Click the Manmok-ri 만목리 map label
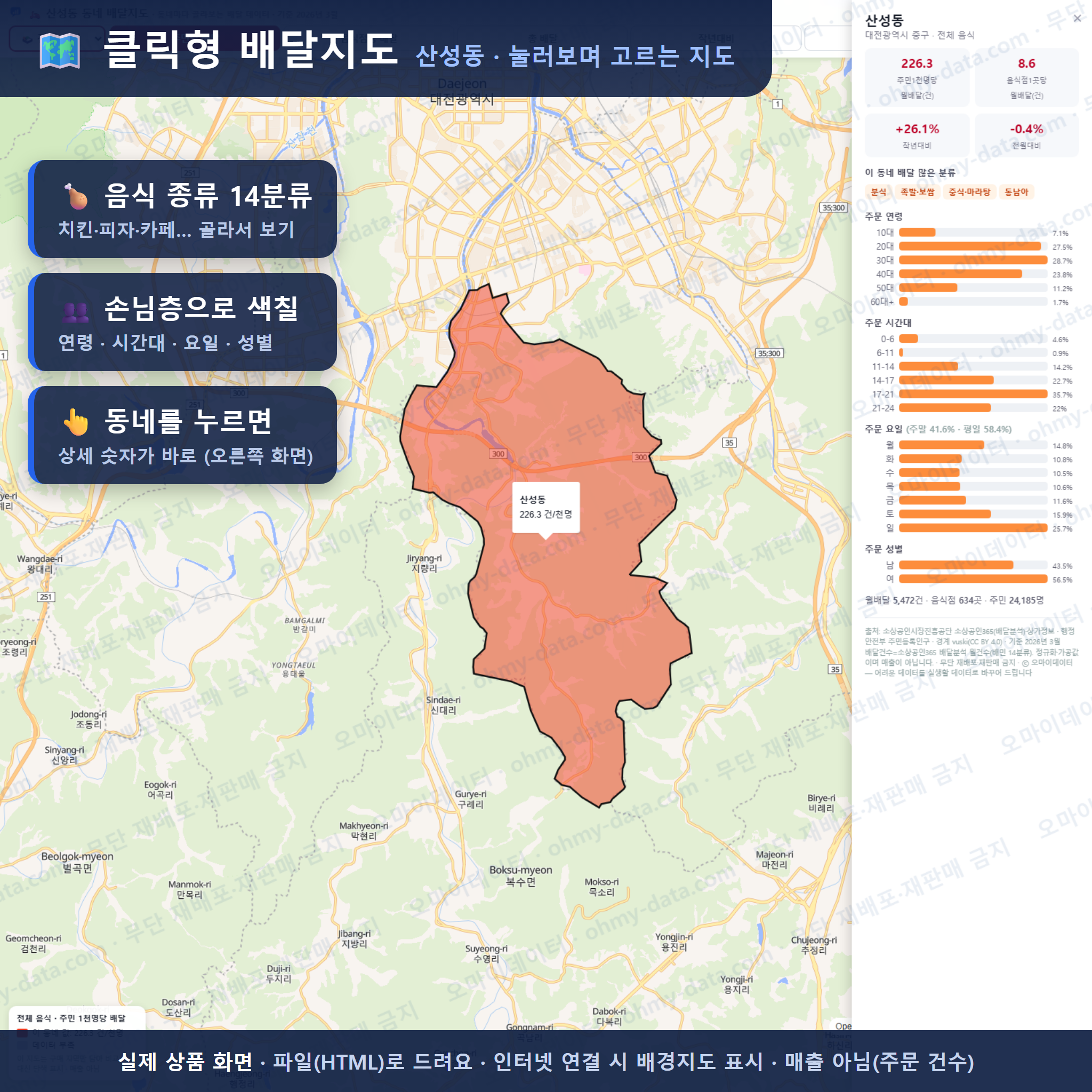The image size is (1092, 1092). 189,890
